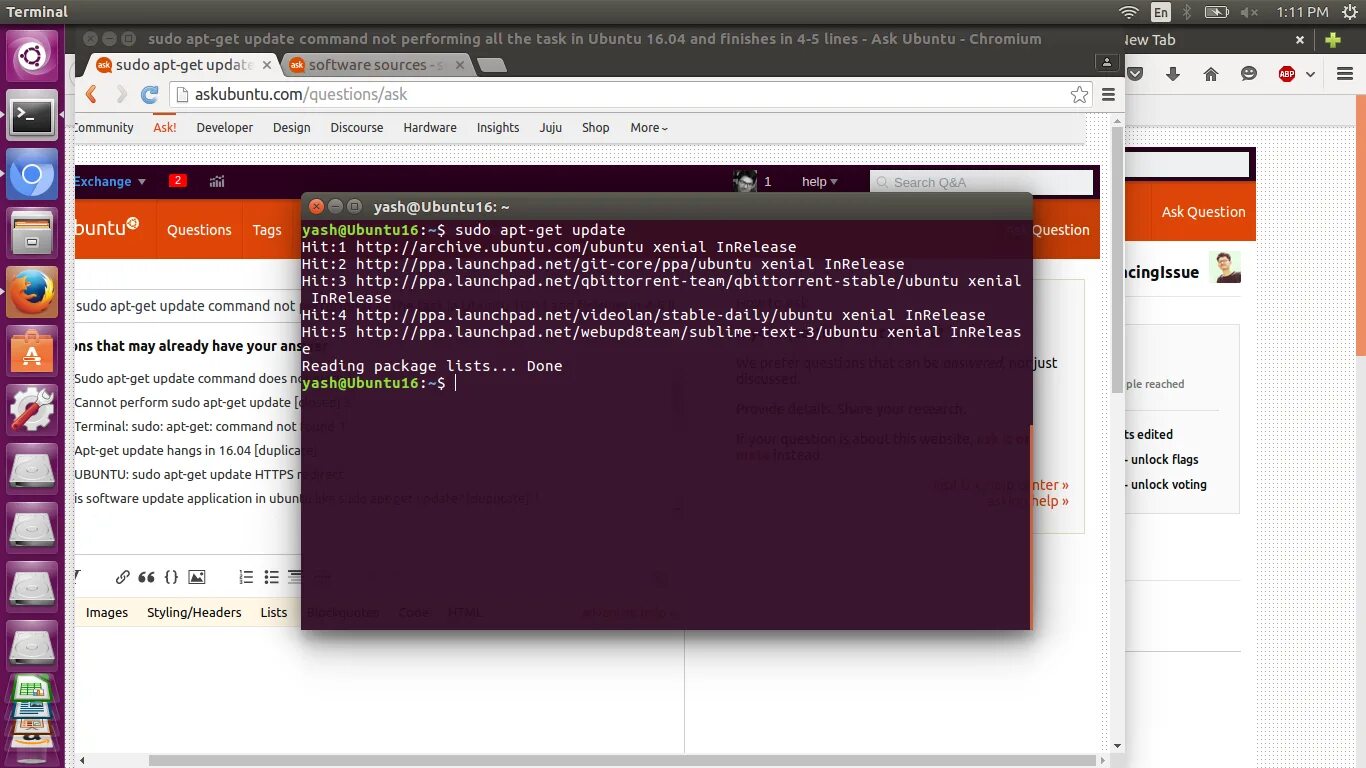Image resolution: width=1366 pixels, height=768 pixels.
Task: Create bulleted list in editor
Action: [x=271, y=577]
